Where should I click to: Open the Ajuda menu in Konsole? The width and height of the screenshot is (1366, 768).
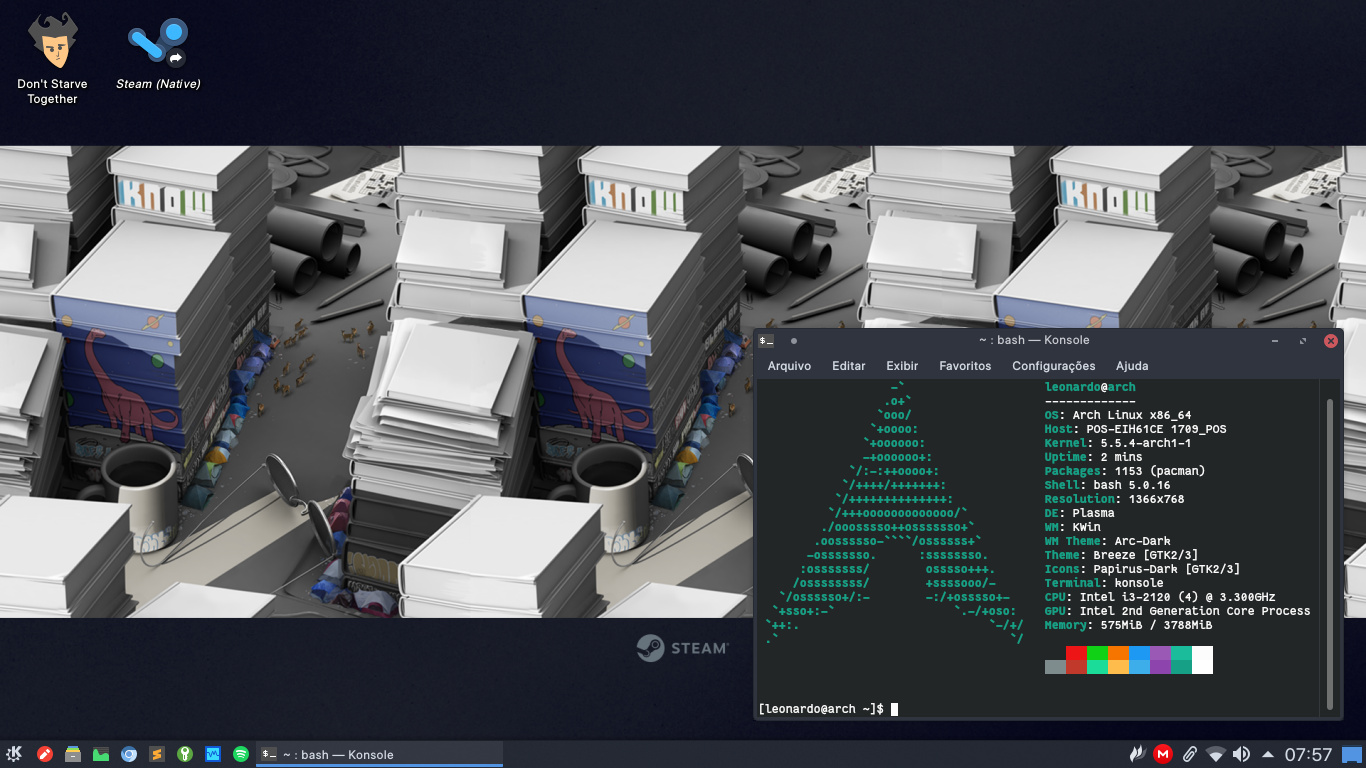tap(1132, 366)
